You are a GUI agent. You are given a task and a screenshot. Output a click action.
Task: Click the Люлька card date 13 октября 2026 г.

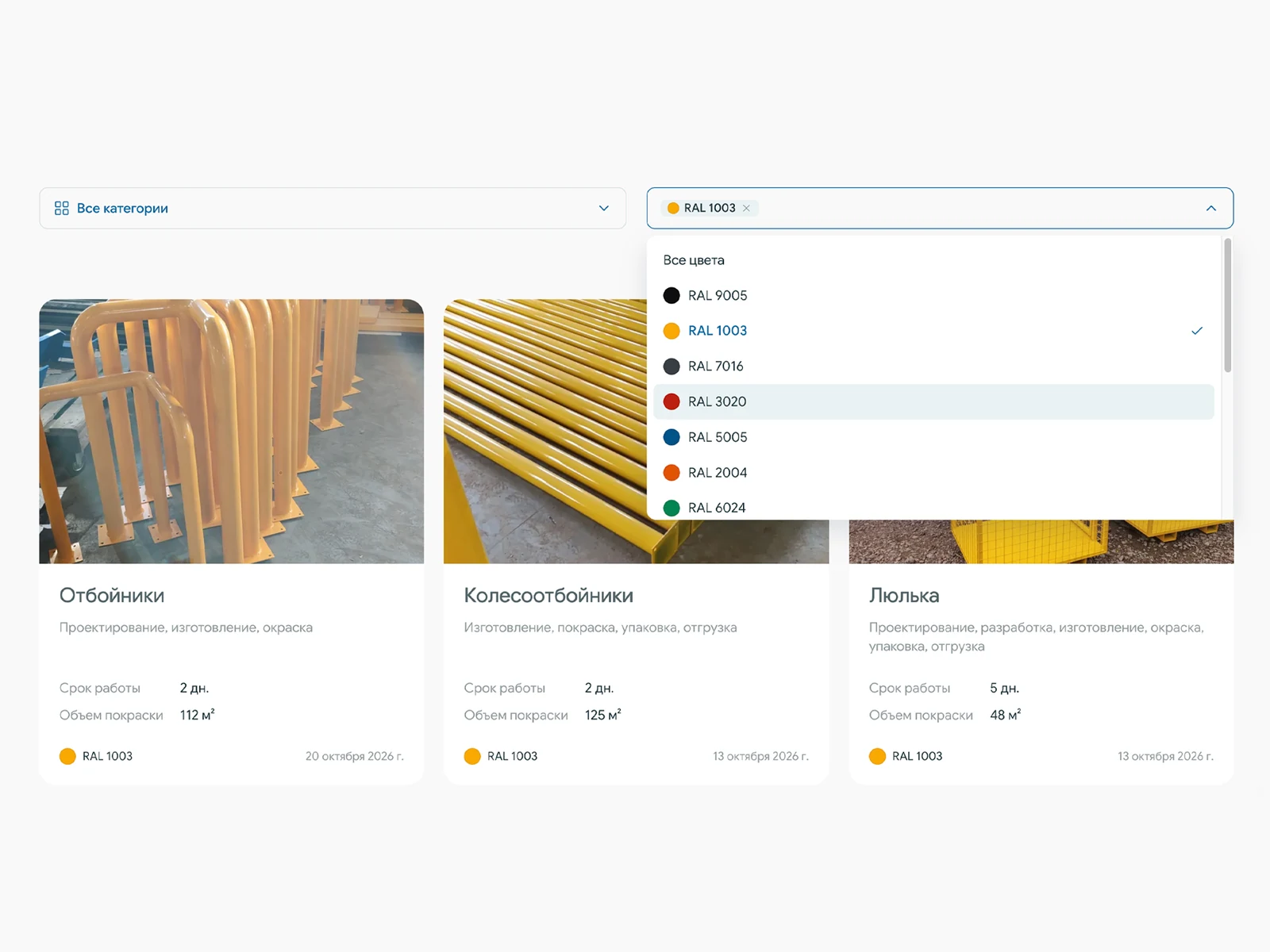pyautogui.click(x=1166, y=756)
